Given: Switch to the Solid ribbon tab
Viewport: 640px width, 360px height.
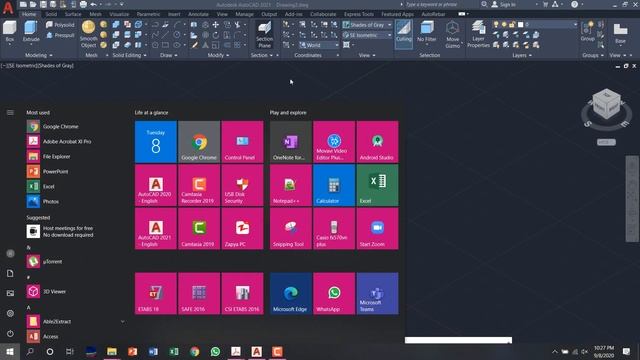Looking at the screenshot, I should (51, 14).
